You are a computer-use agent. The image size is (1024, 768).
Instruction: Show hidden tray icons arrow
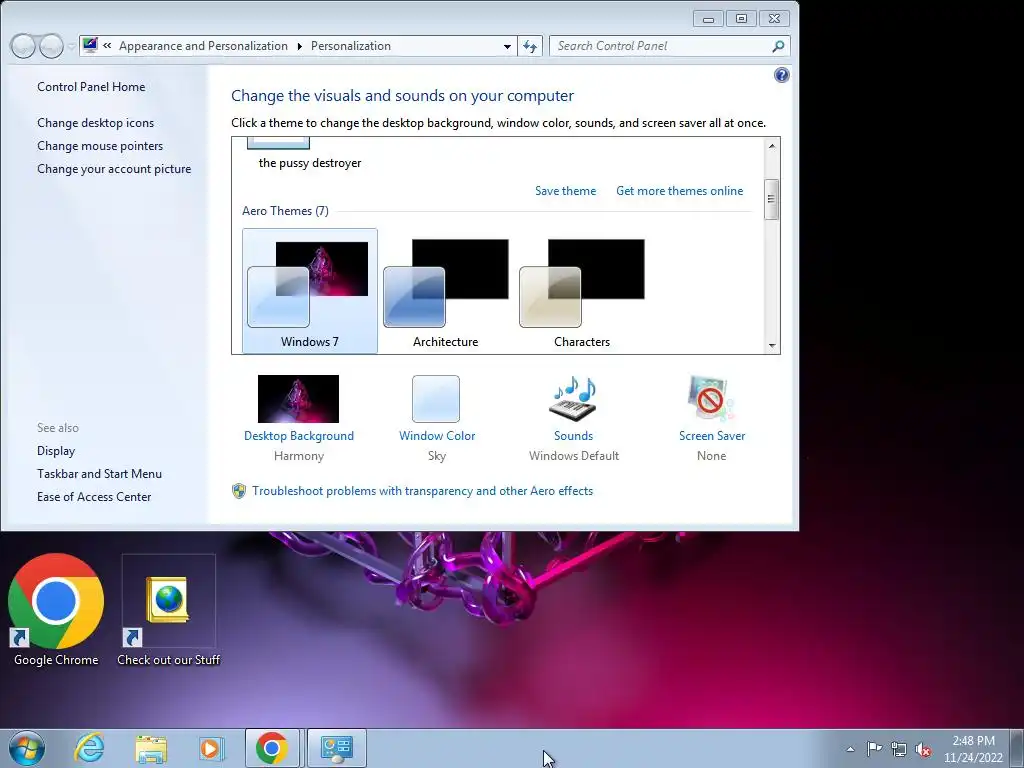click(x=850, y=749)
